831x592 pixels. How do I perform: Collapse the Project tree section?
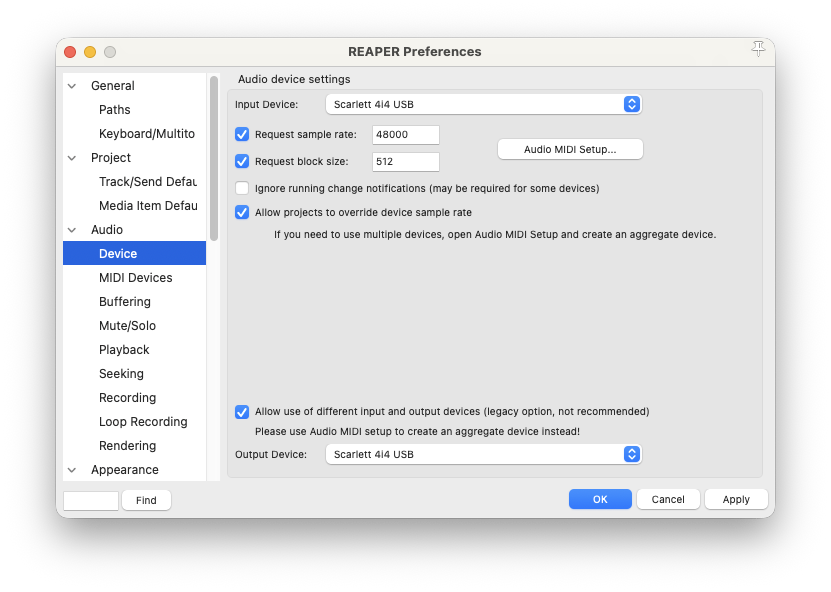coord(72,158)
